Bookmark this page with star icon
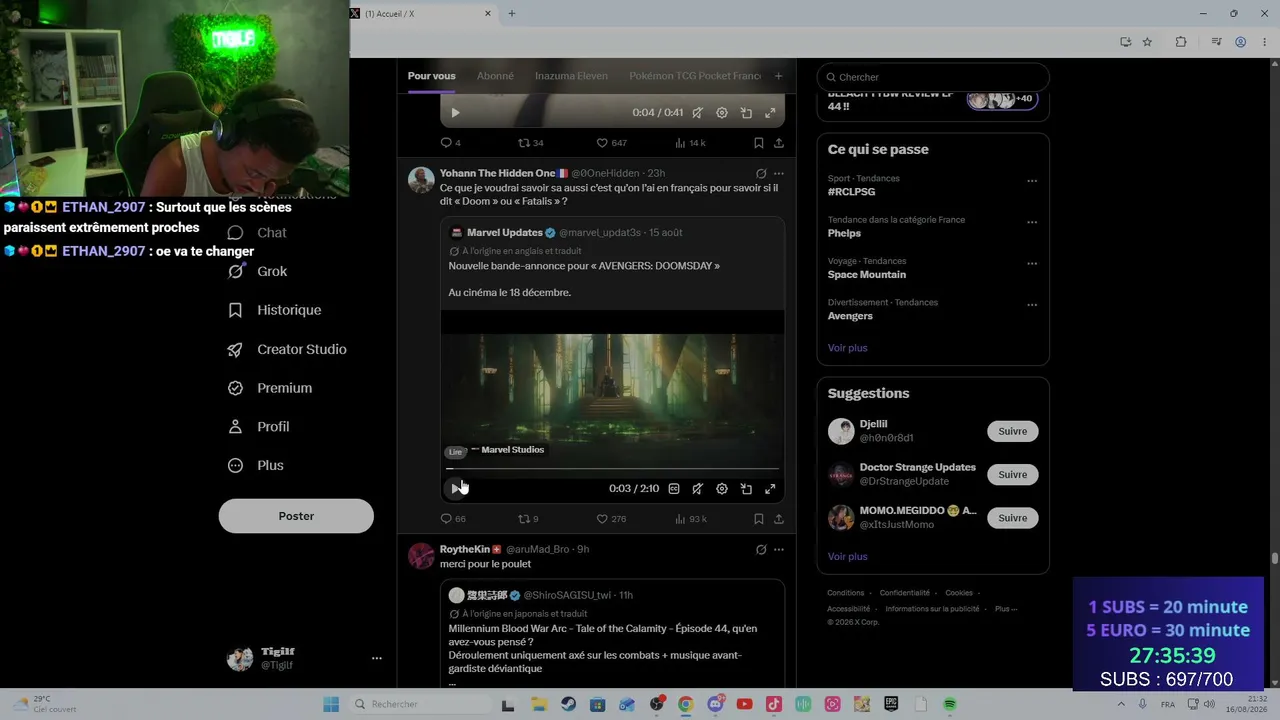The width and height of the screenshot is (1280, 720). (1147, 42)
